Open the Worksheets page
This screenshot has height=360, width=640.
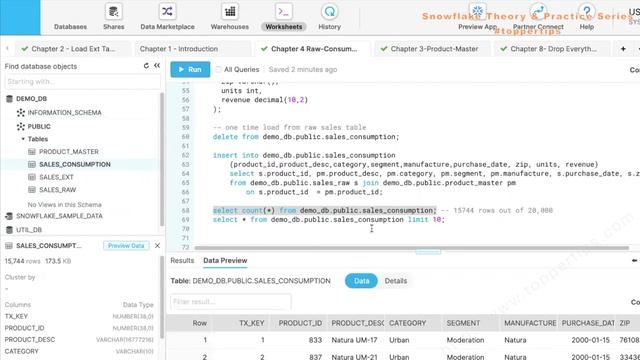[284, 17]
